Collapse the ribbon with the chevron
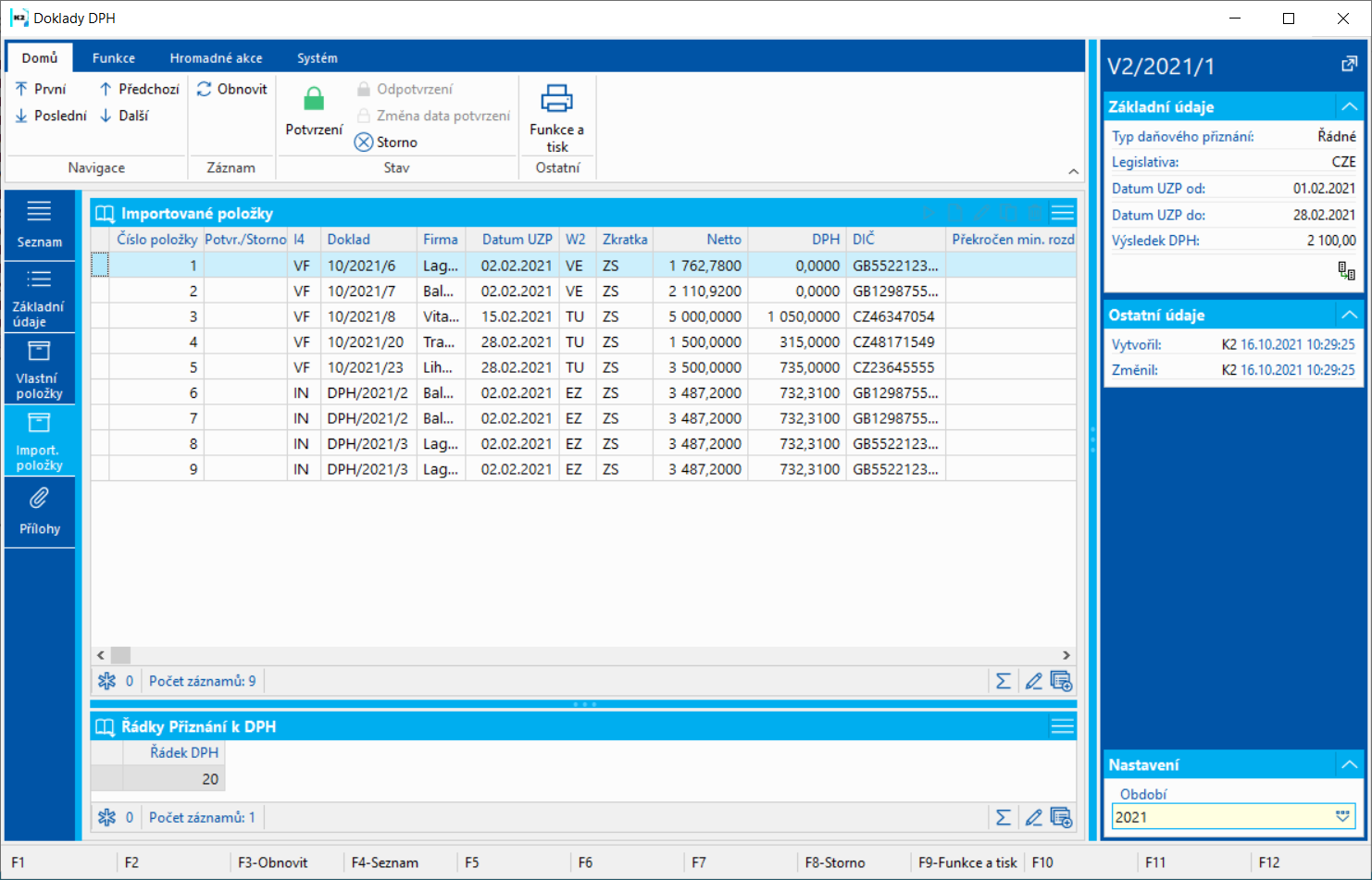The height and width of the screenshot is (880, 1372). 1073,171
